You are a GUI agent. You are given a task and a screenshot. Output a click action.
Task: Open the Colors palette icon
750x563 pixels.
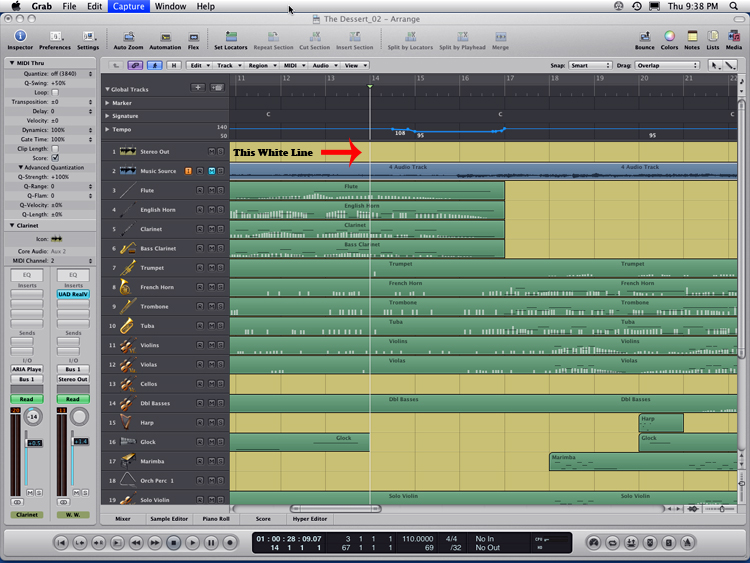(x=669, y=36)
